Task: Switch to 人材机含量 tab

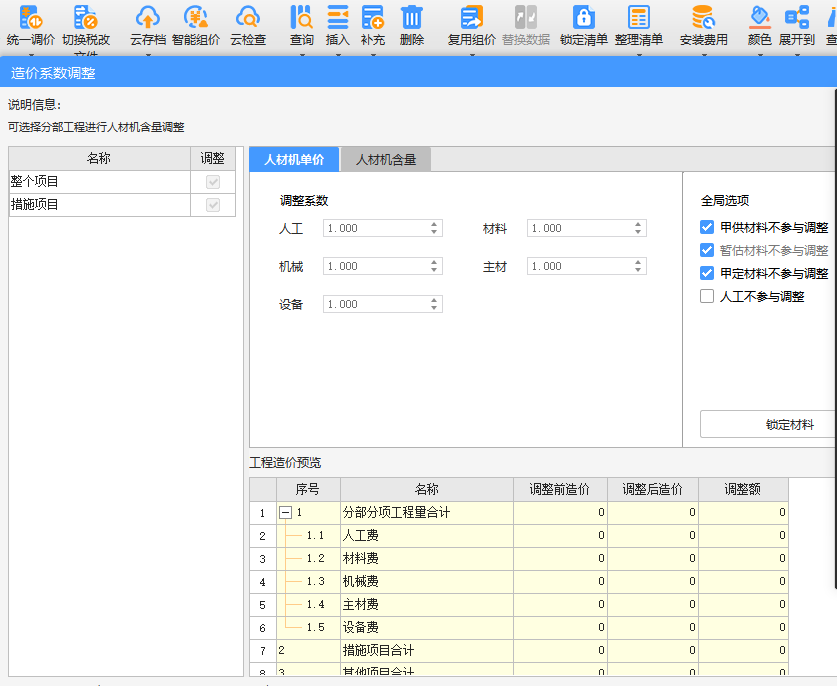Action: tap(386, 160)
